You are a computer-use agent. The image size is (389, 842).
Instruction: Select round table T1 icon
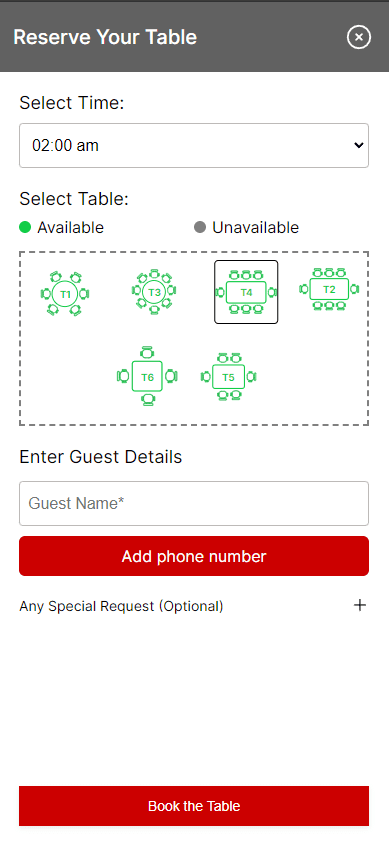65,294
